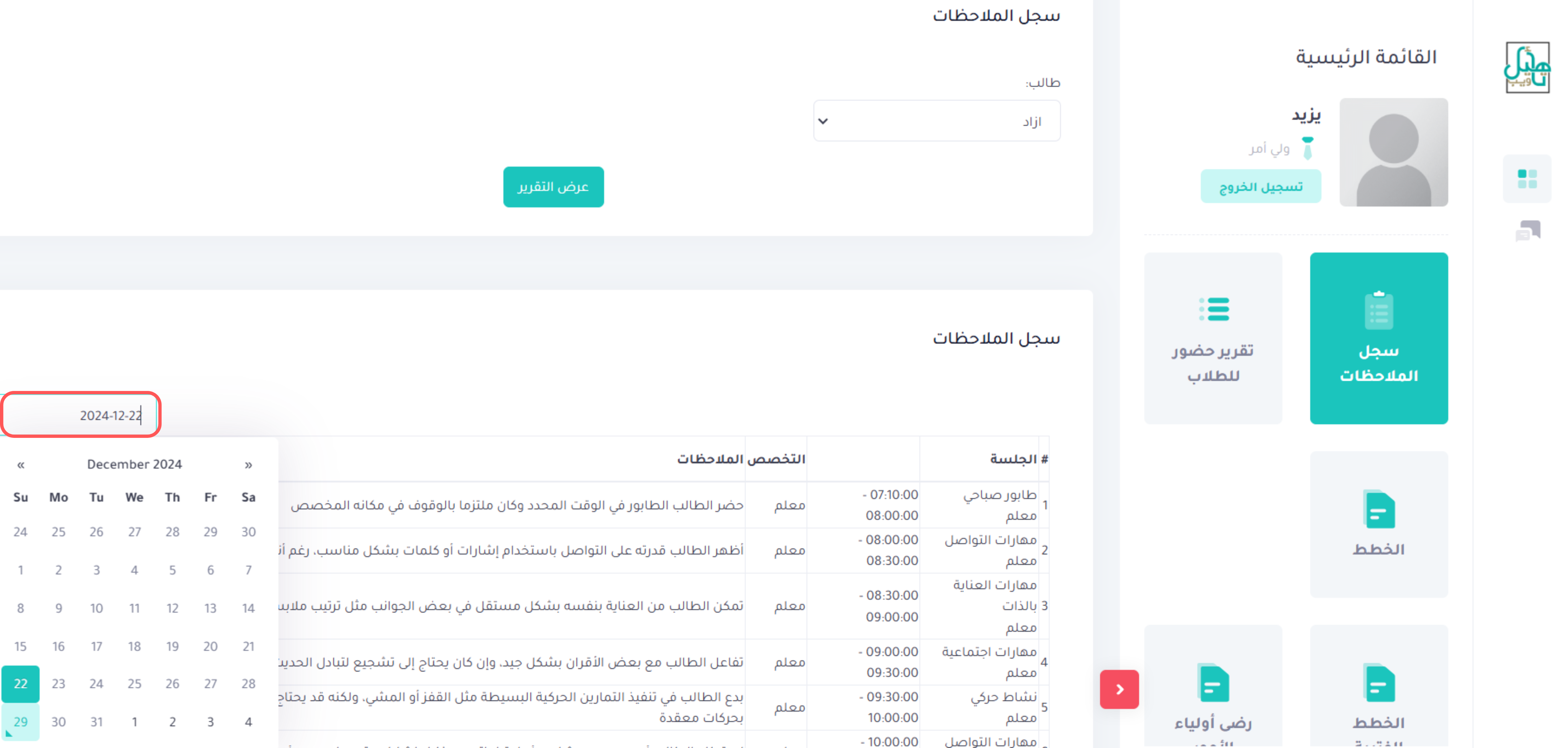Go to previous month in calendar

click(x=21, y=465)
